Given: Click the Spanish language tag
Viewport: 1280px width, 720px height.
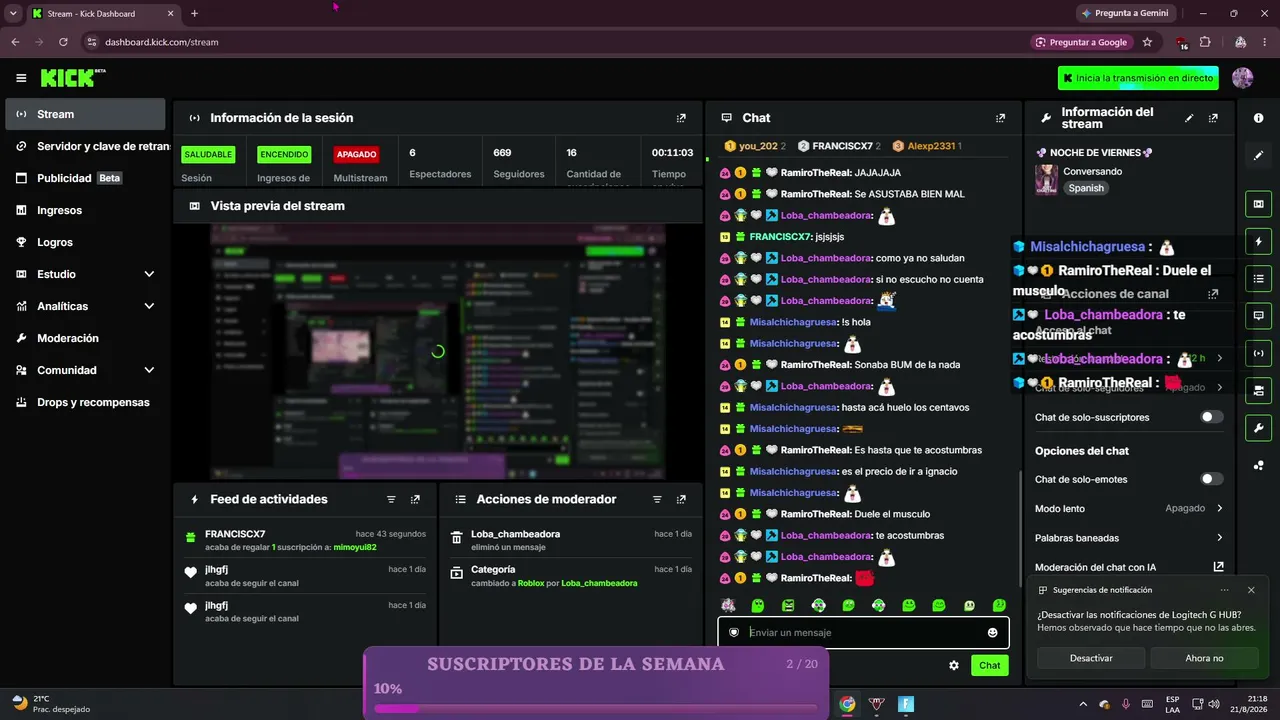Looking at the screenshot, I should [x=1086, y=188].
